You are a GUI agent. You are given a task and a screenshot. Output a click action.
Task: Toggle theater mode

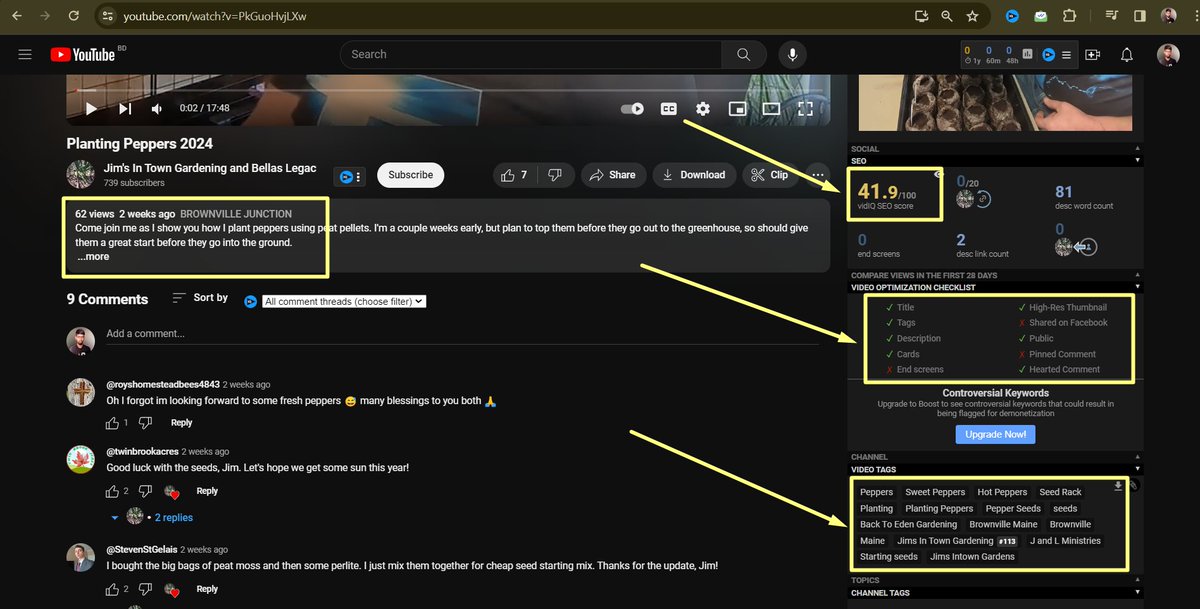pyautogui.click(x=771, y=108)
